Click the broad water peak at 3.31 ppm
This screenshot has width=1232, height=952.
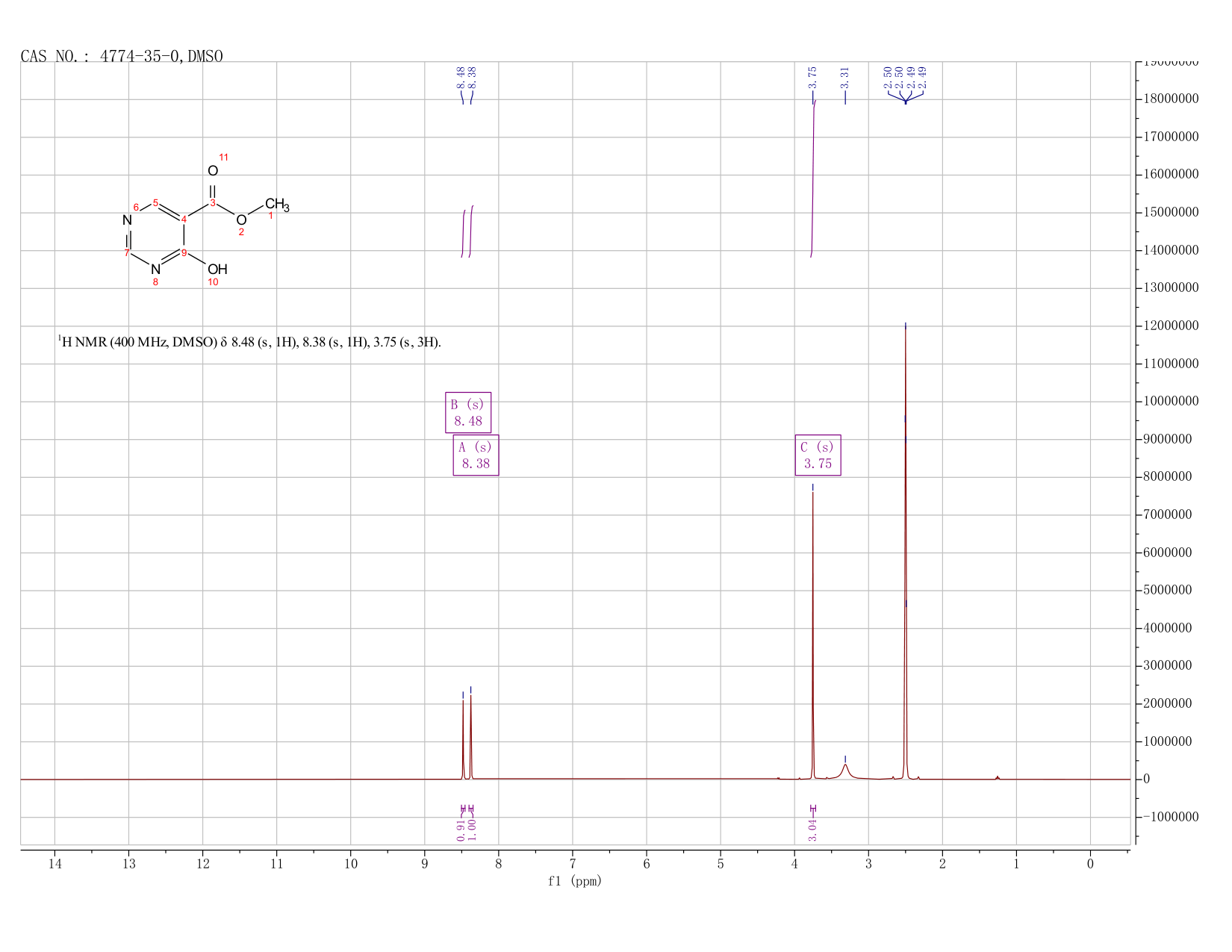(x=845, y=771)
